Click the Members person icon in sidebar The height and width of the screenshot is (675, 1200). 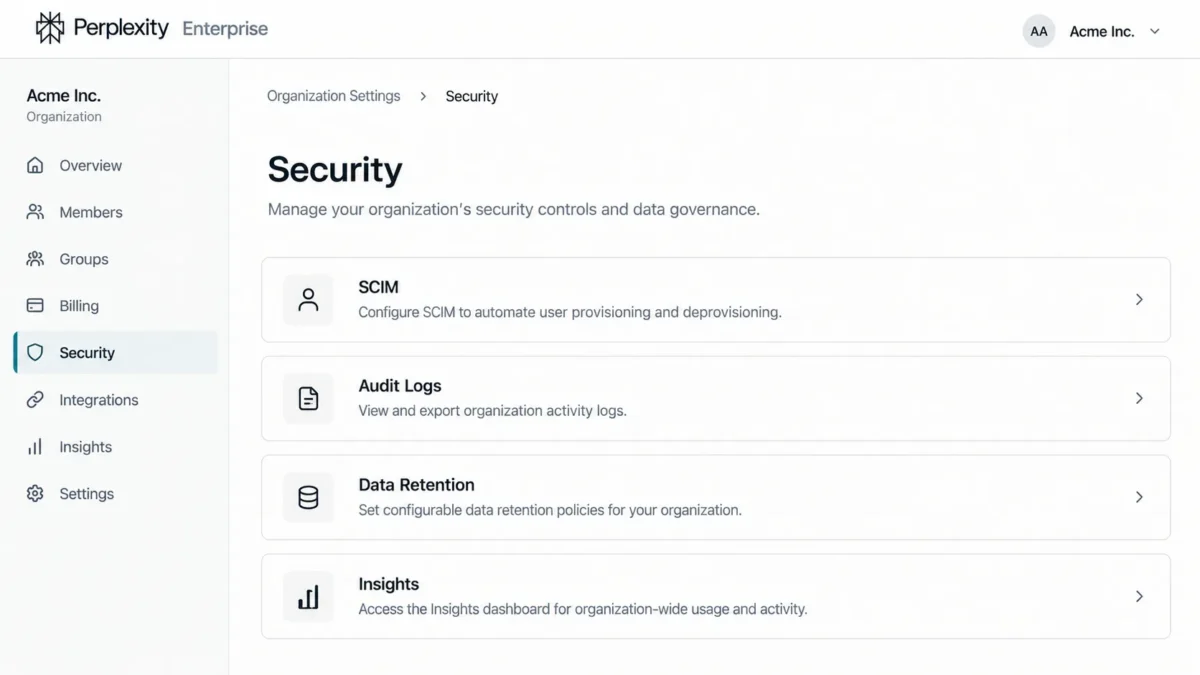(x=35, y=212)
